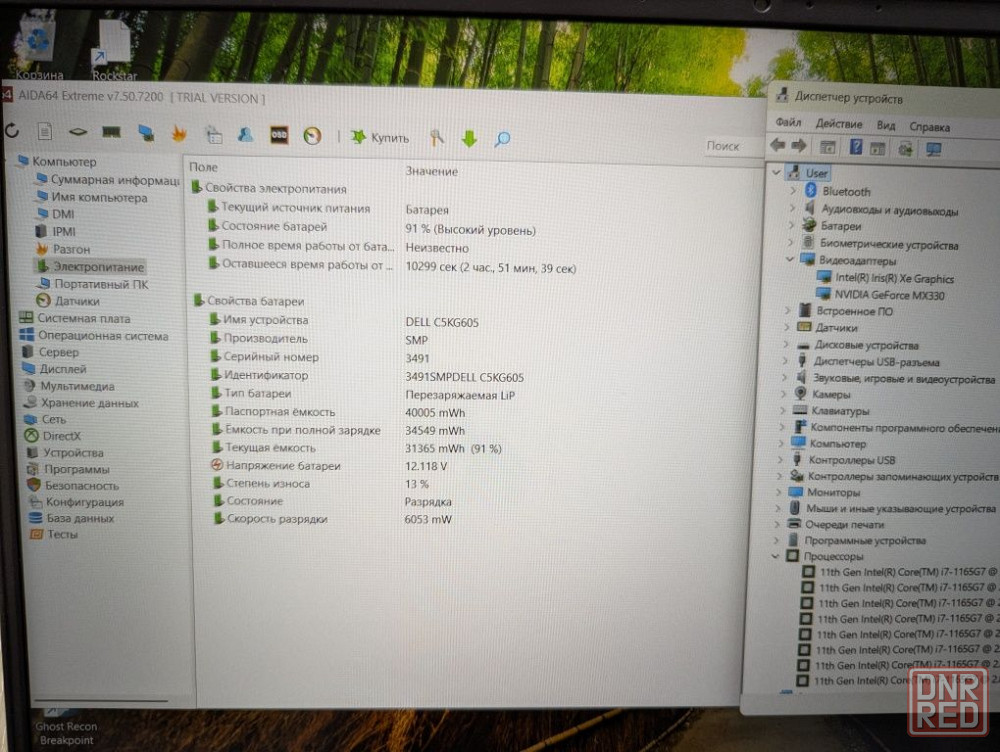Image resolution: width=1000 pixels, height=752 pixels.
Task: Open the Мультимедиа category
Action: [69, 386]
